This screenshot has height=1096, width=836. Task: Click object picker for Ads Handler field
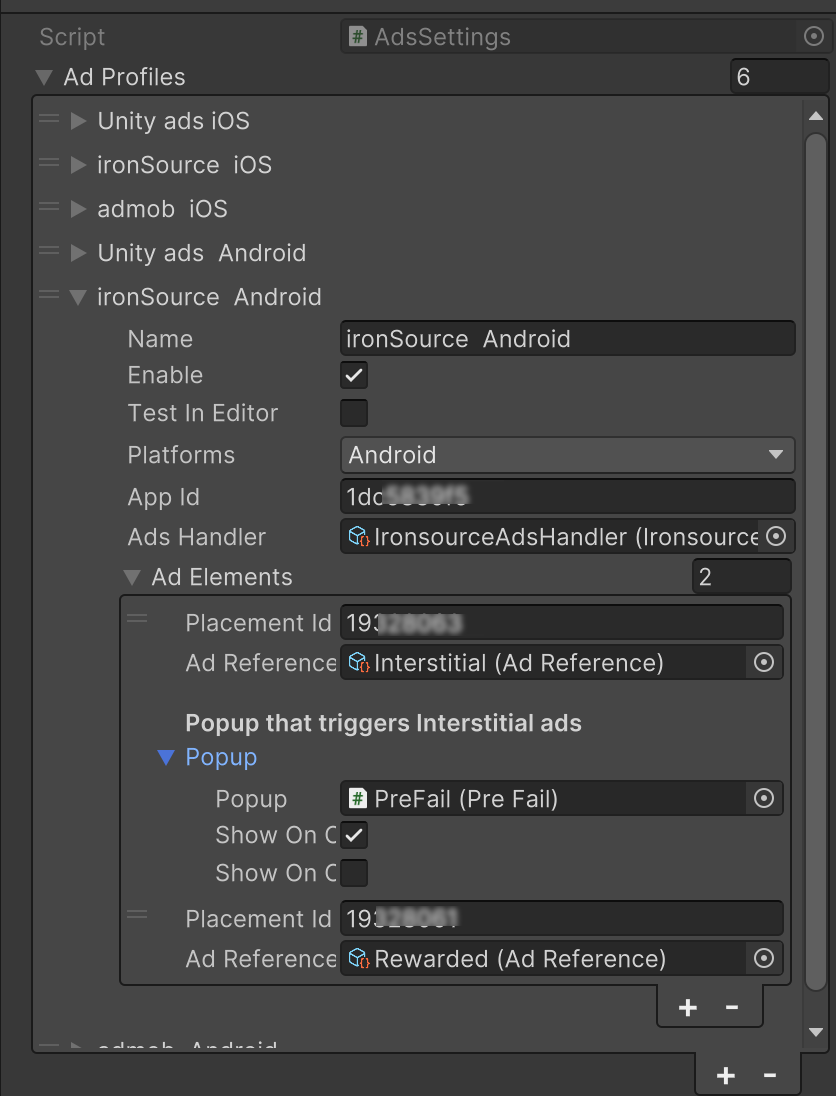point(775,537)
